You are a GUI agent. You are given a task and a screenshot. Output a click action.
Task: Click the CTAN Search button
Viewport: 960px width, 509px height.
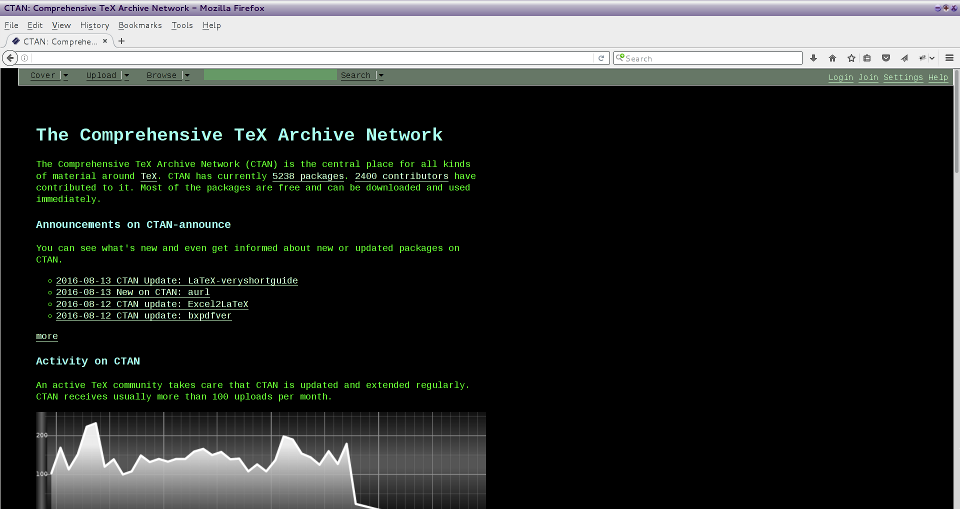click(x=356, y=75)
